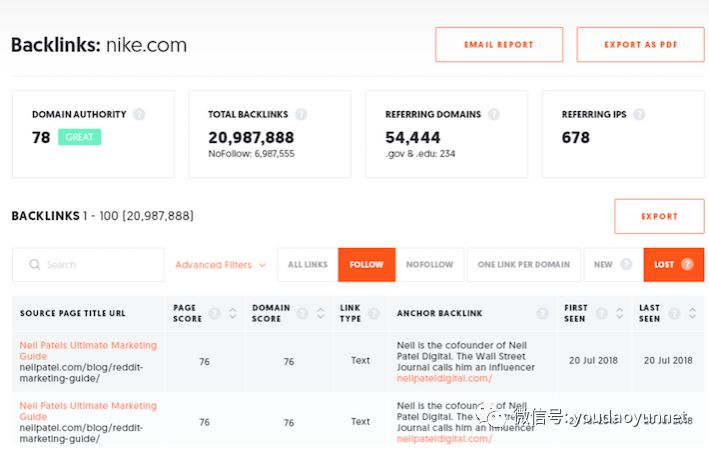Click the Export button above the table
Image resolution: width=709 pixels, height=449 pixels.
(x=659, y=216)
